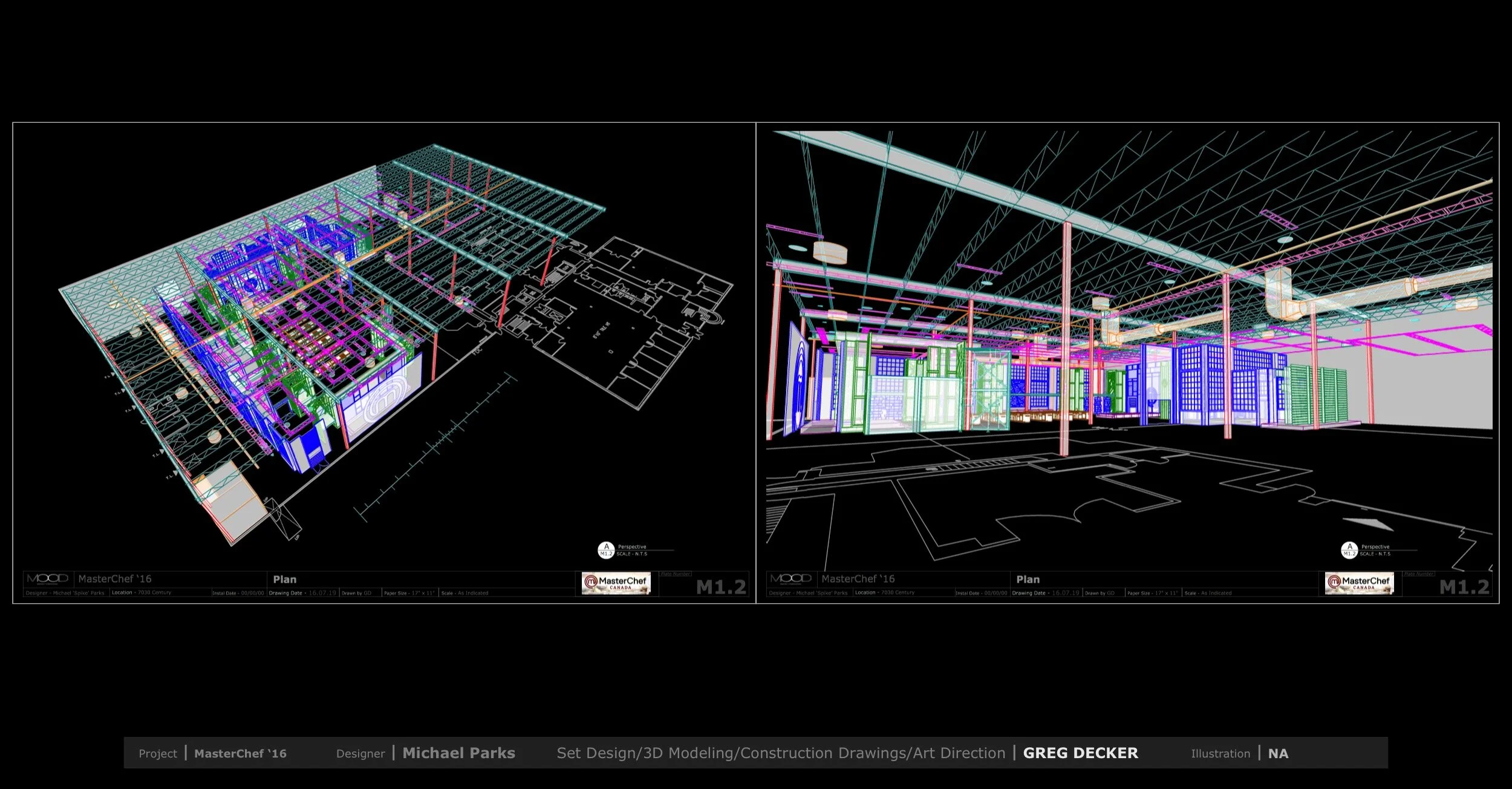Screen dimensions: 1512x789
Task: Open the Paper Size - 17 x 11 field
Action: (x=411, y=593)
